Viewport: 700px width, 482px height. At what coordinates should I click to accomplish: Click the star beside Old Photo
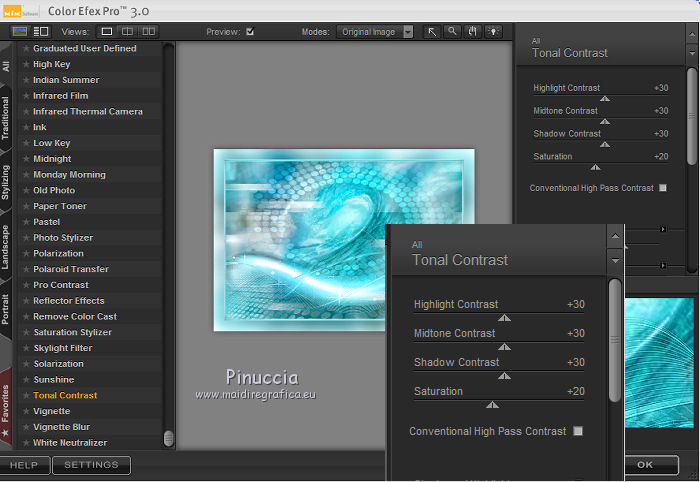pyautogui.click(x=26, y=190)
